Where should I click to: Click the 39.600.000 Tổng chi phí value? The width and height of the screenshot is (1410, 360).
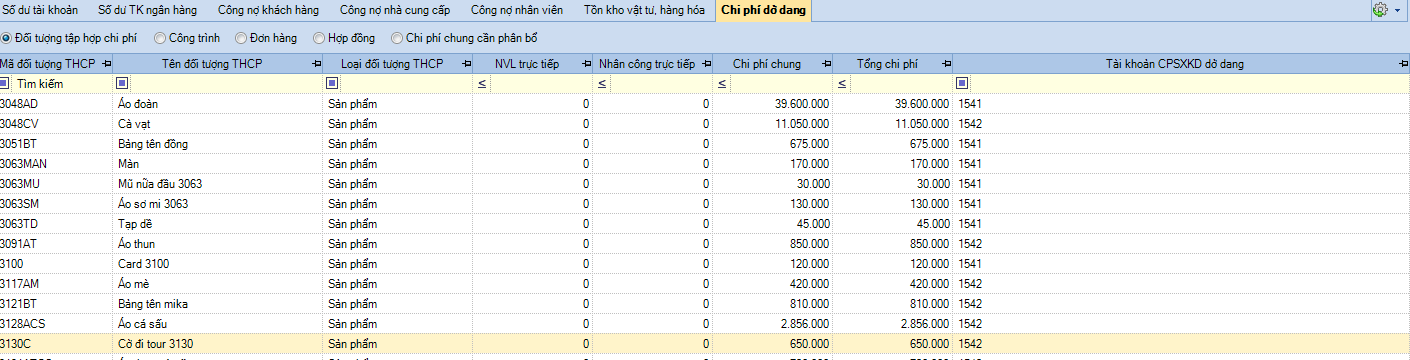[922, 104]
